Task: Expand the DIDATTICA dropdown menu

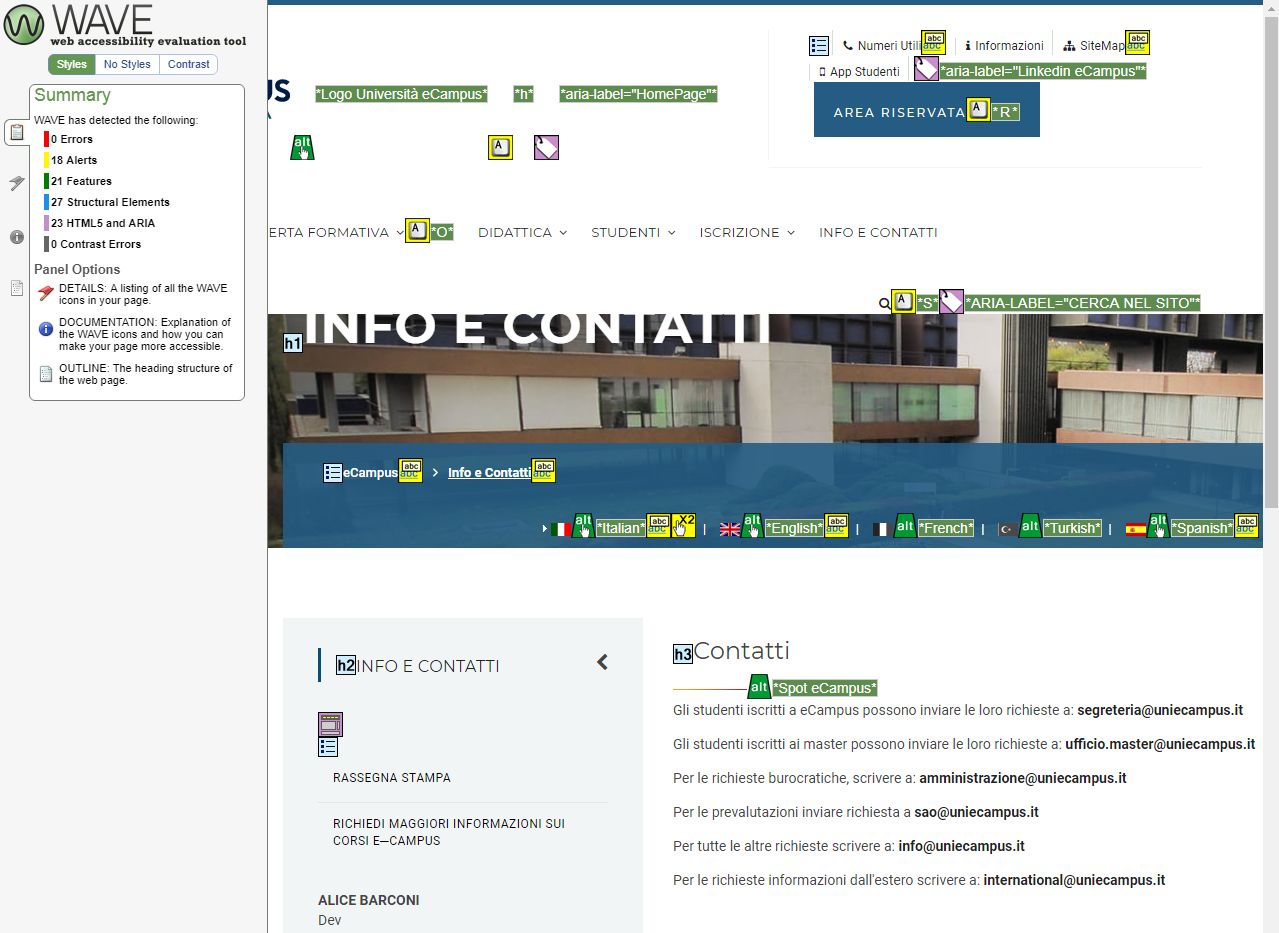Action: pyautogui.click(x=522, y=232)
